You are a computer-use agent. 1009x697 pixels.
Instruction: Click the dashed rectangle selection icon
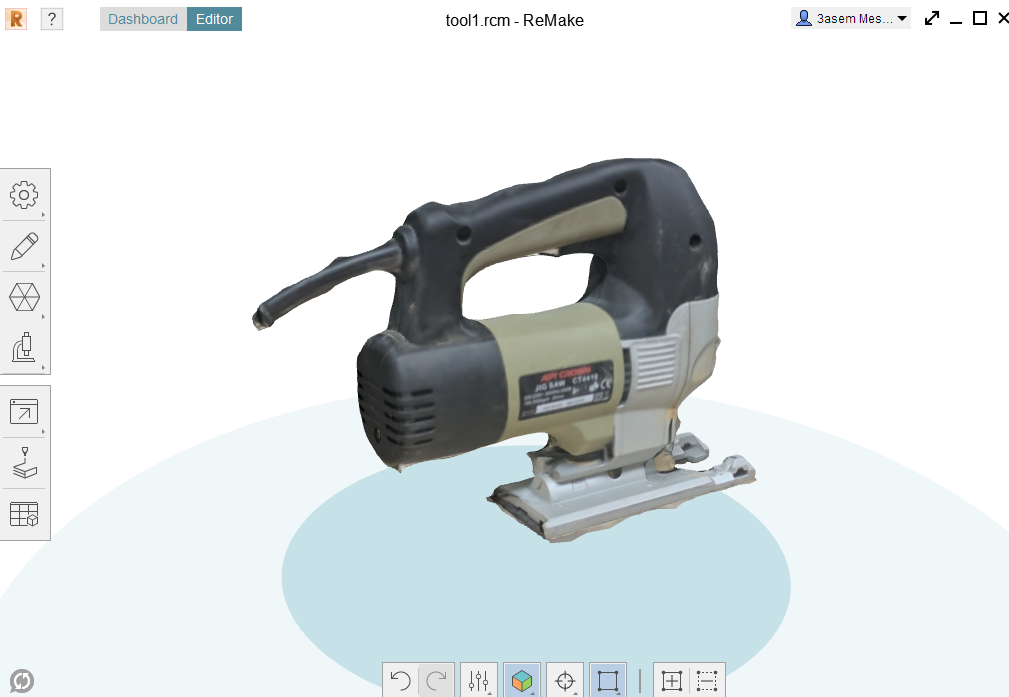tap(707, 680)
